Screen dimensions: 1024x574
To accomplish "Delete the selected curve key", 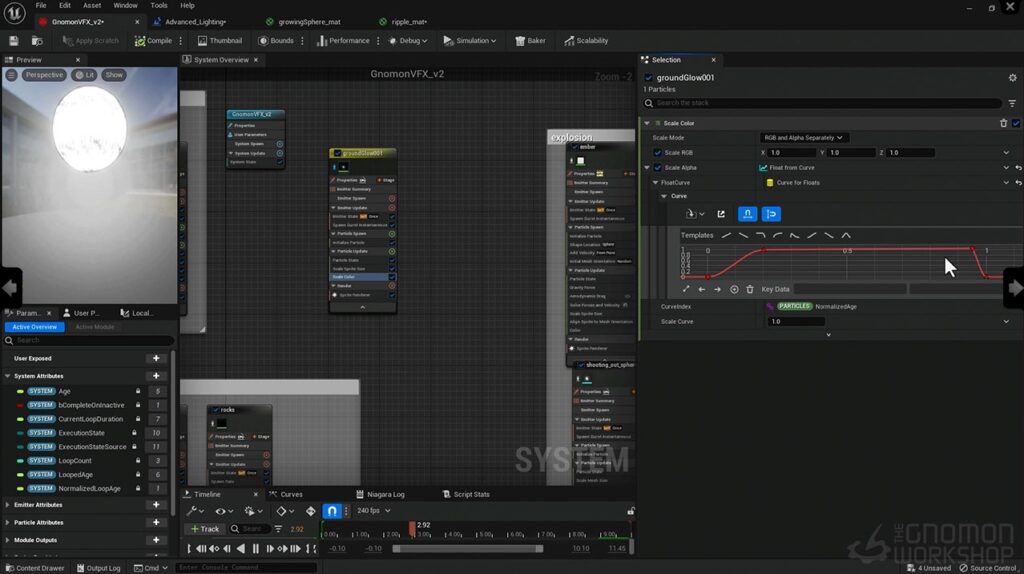I will point(750,289).
